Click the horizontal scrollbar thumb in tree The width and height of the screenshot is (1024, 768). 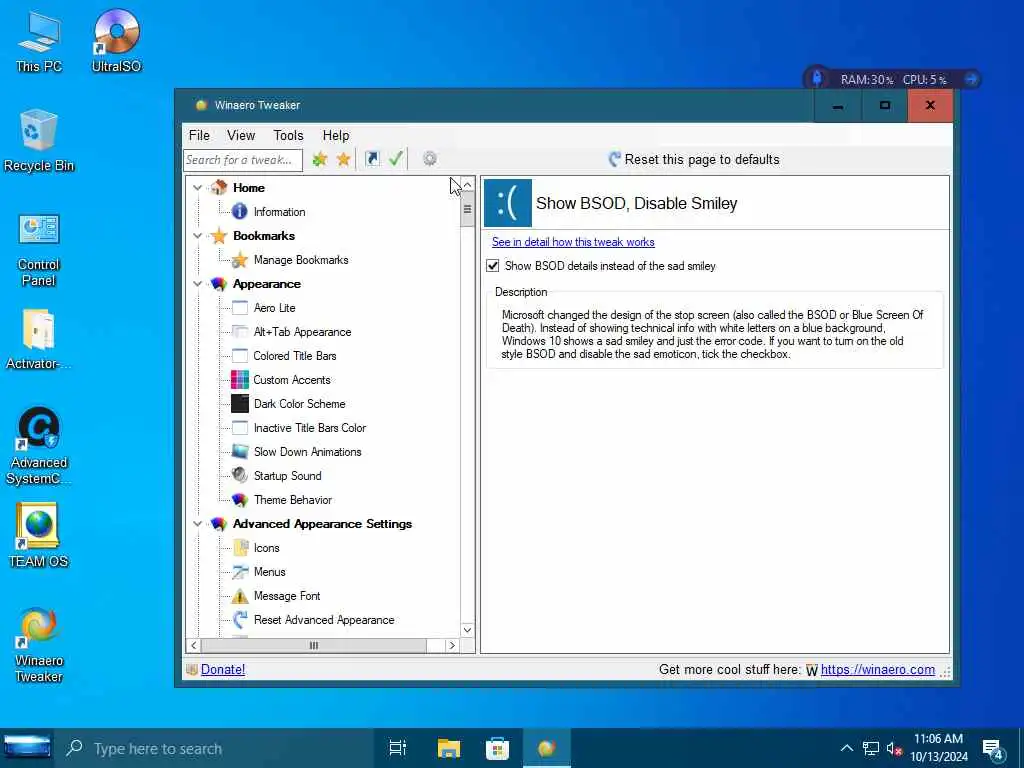click(x=313, y=645)
